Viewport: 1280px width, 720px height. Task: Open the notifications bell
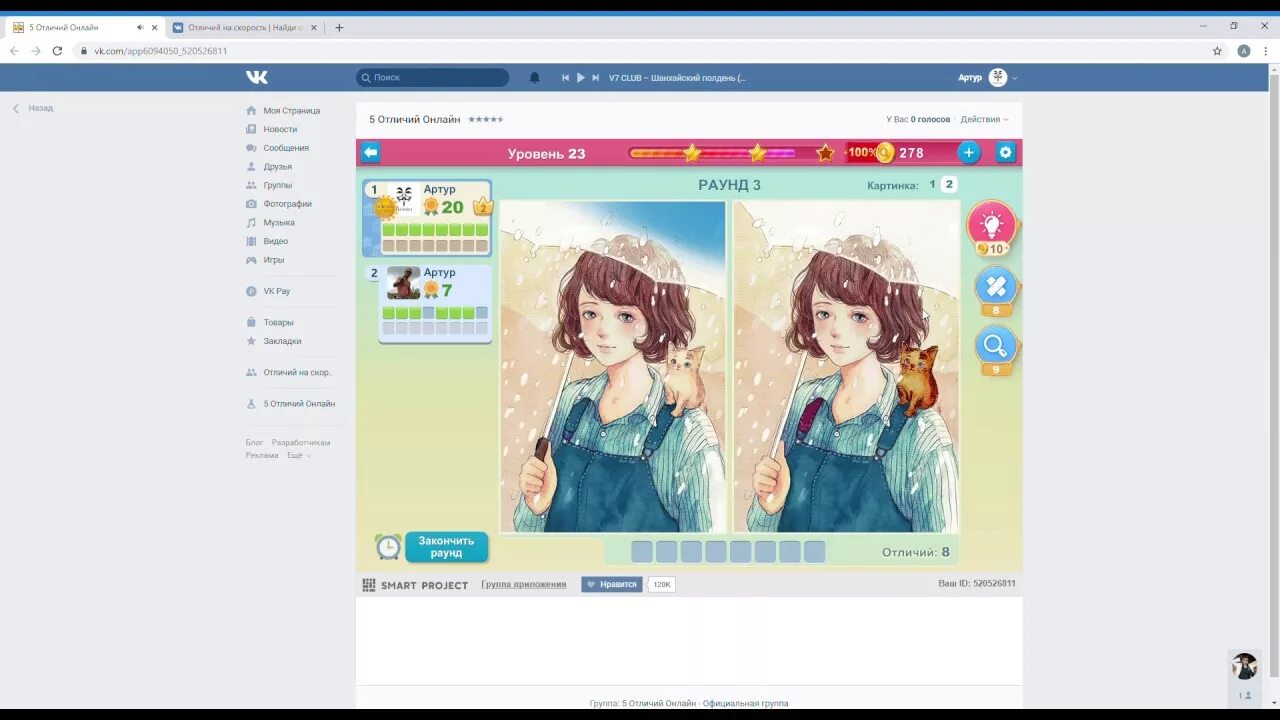(535, 77)
